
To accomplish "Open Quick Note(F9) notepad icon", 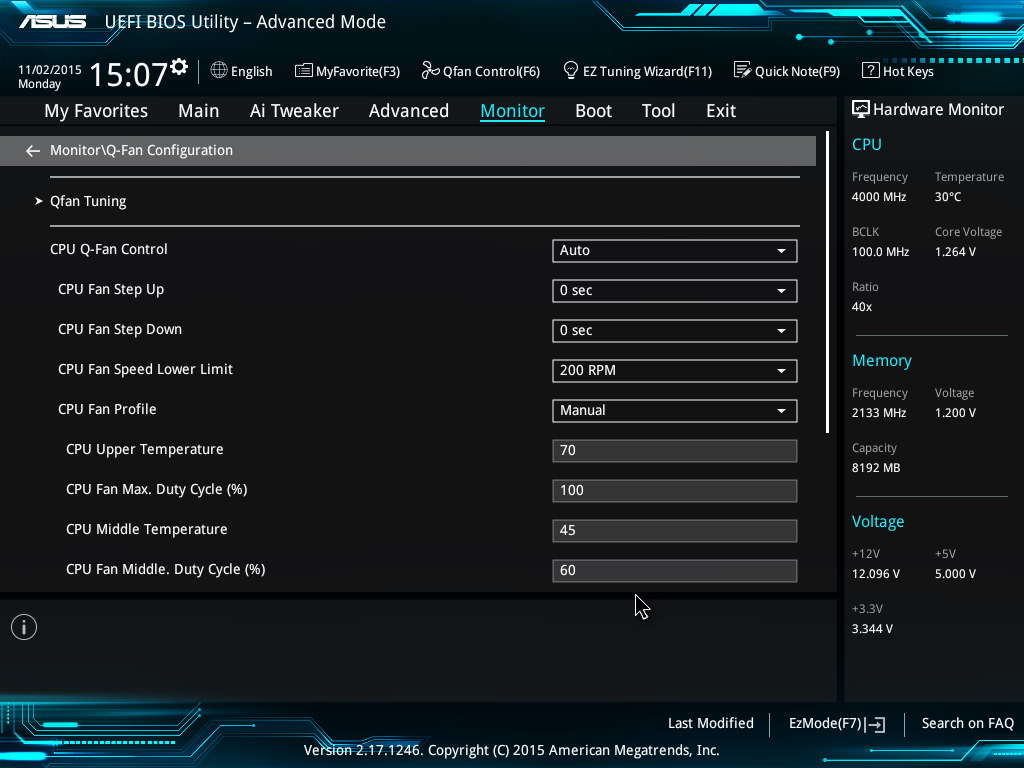I will tap(742, 71).
